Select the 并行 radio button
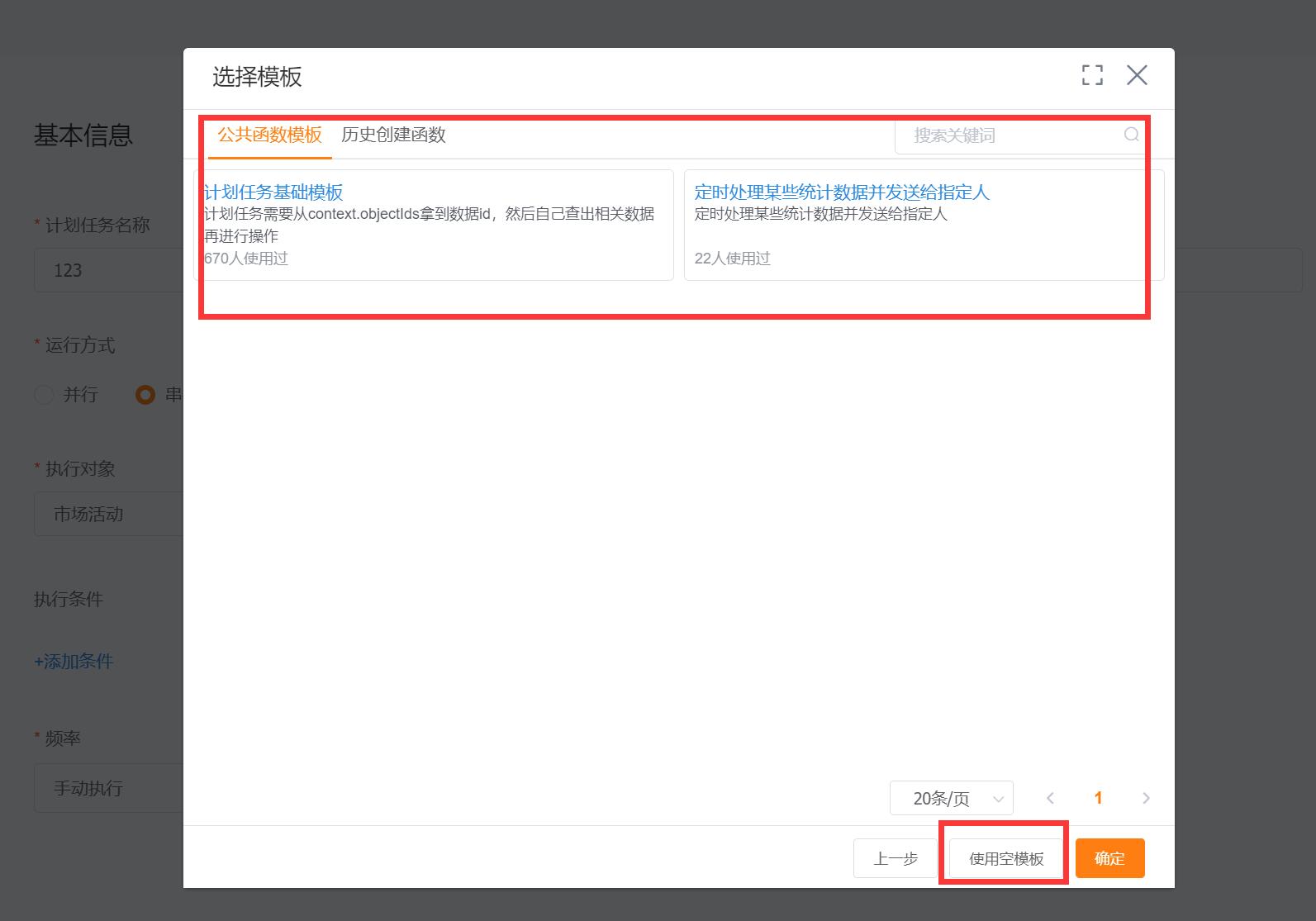 pyautogui.click(x=45, y=395)
